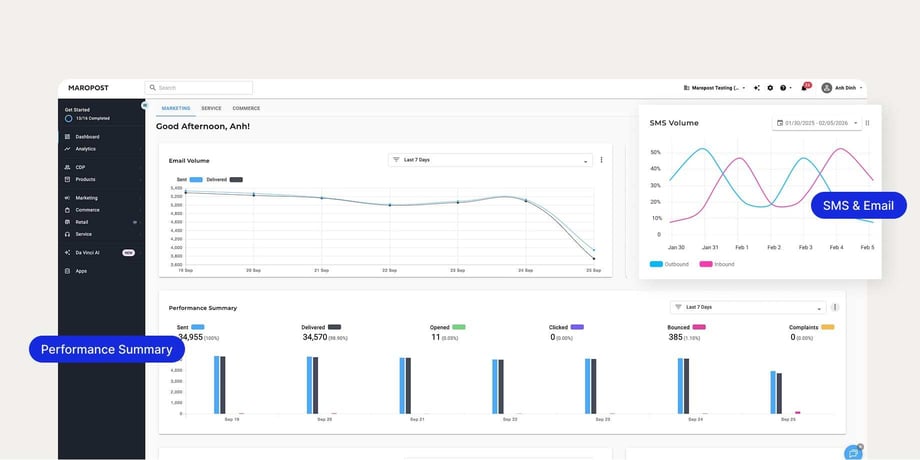Viewport: 920px width, 460px height.
Task: Click the Apps icon in sidebar
Action: click(67, 271)
